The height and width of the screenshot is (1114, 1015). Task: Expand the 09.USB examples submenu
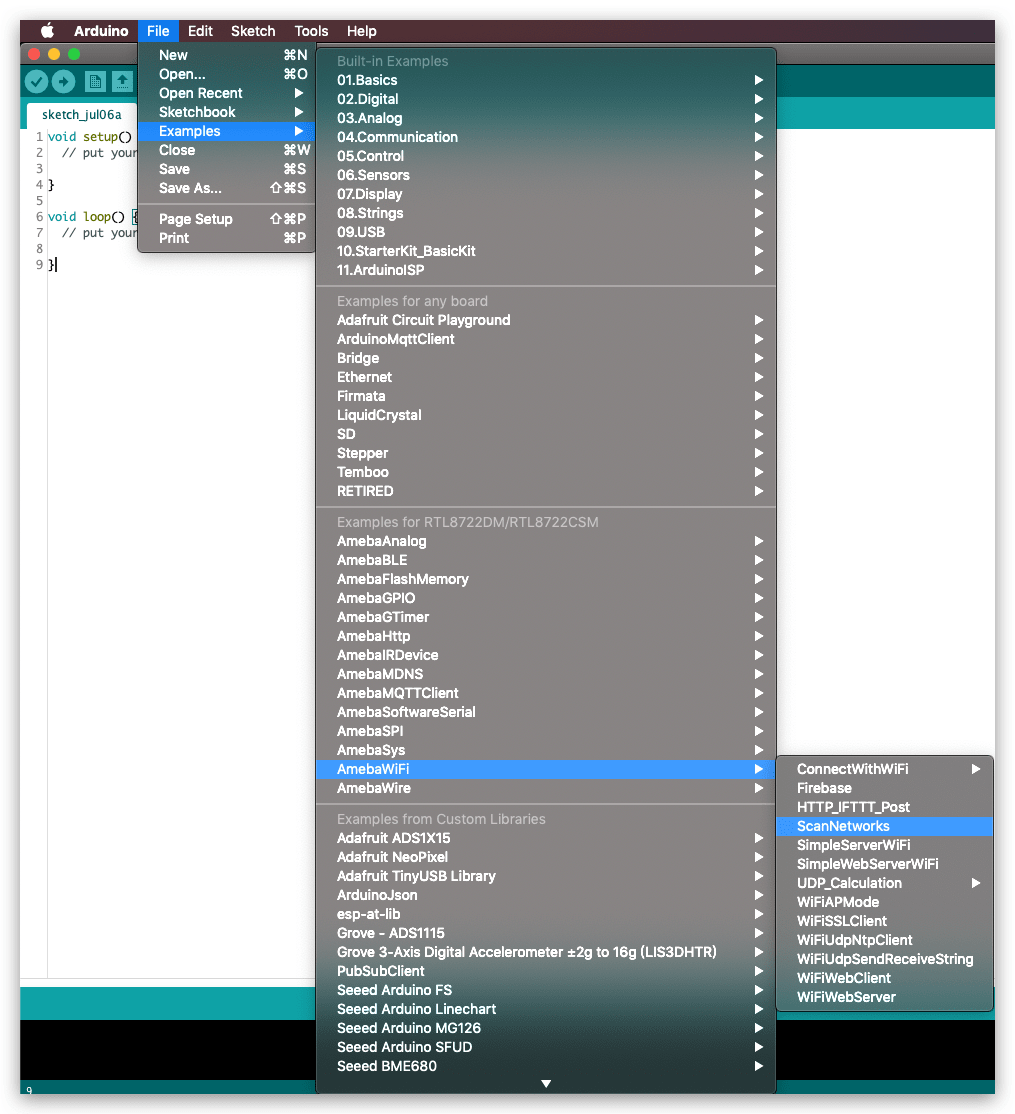[x=546, y=232]
